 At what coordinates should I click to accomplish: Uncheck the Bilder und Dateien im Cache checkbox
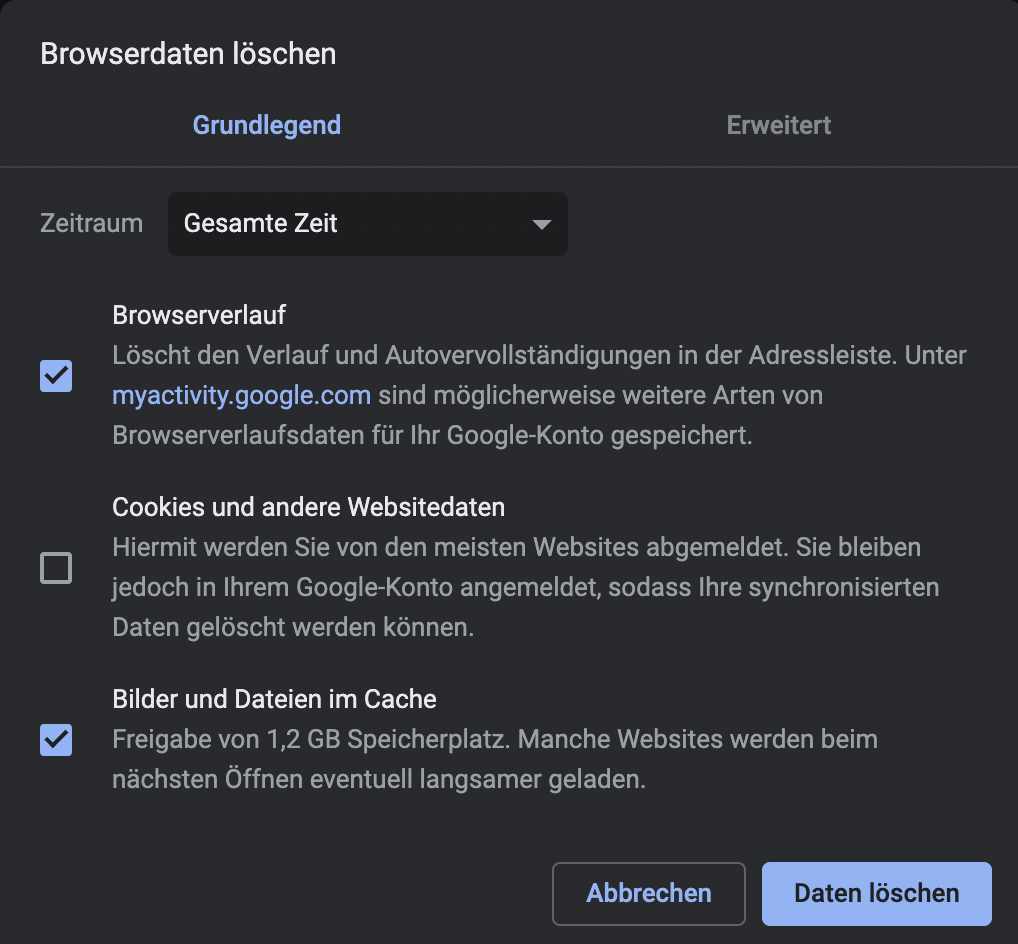[x=56, y=740]
